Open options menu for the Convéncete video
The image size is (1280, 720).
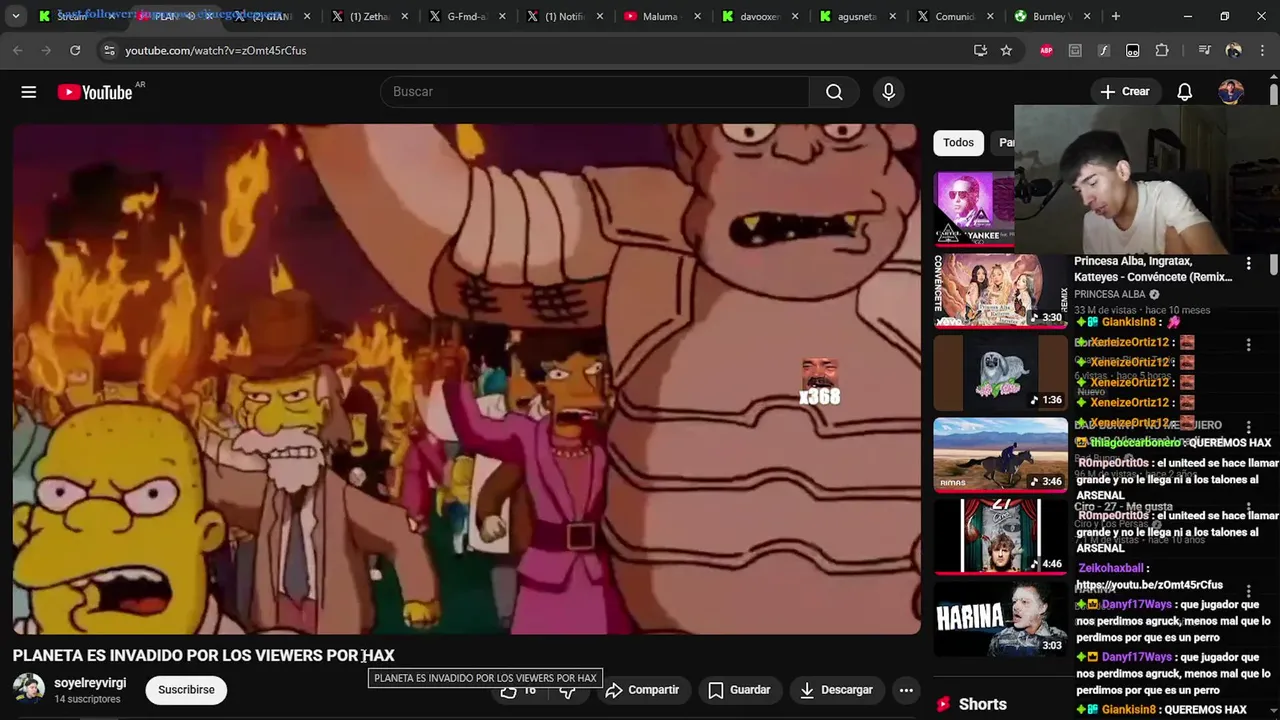click(x=1248, y=263)
